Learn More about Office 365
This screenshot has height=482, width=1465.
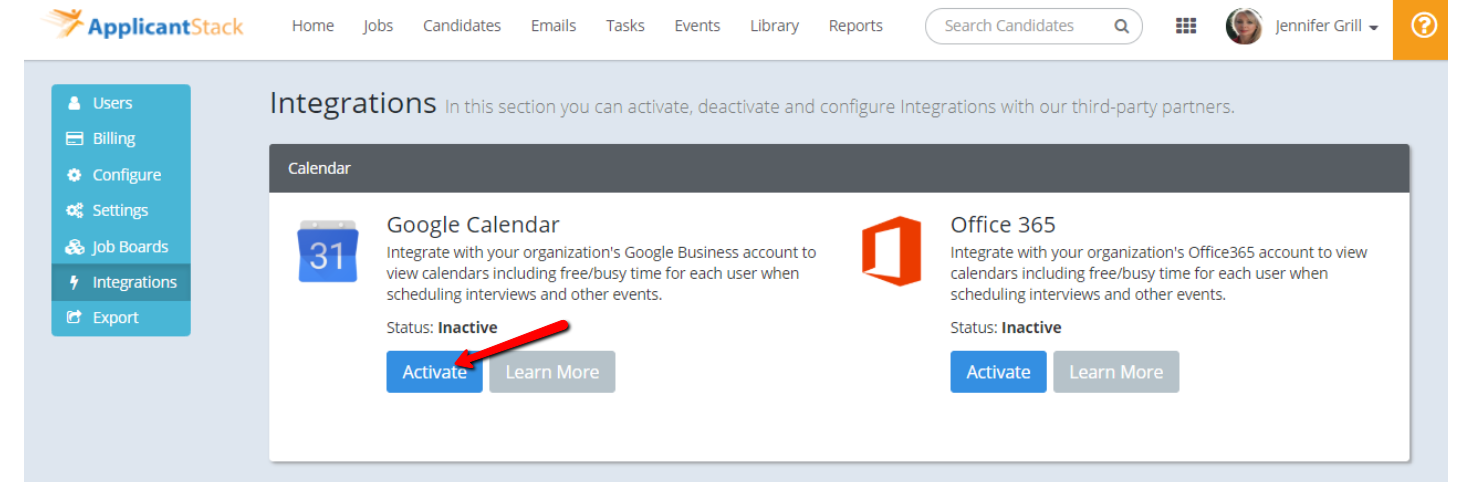point(1116,372)
